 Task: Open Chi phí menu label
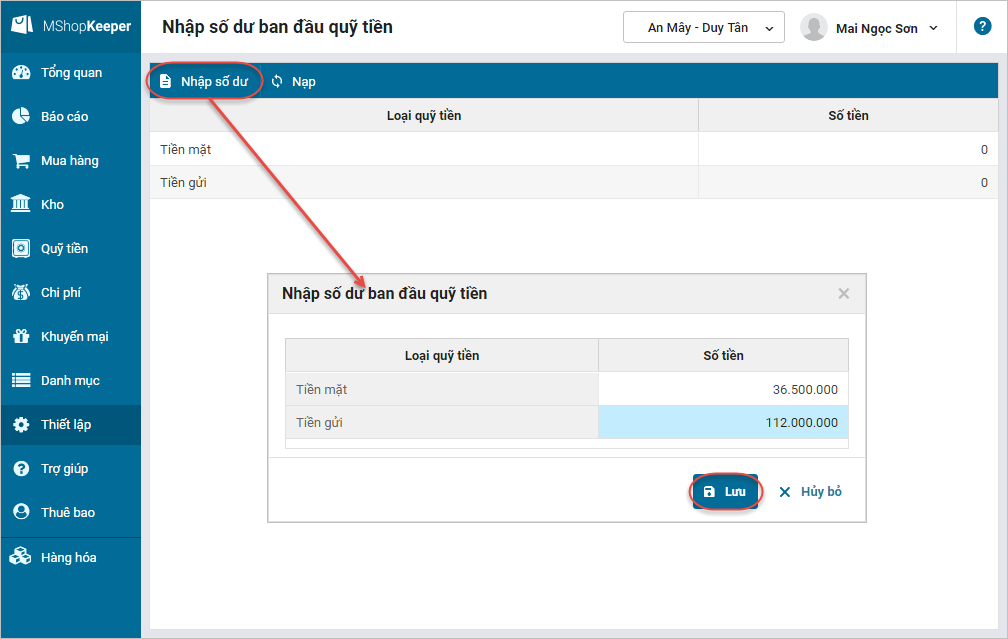pos(60,292)
